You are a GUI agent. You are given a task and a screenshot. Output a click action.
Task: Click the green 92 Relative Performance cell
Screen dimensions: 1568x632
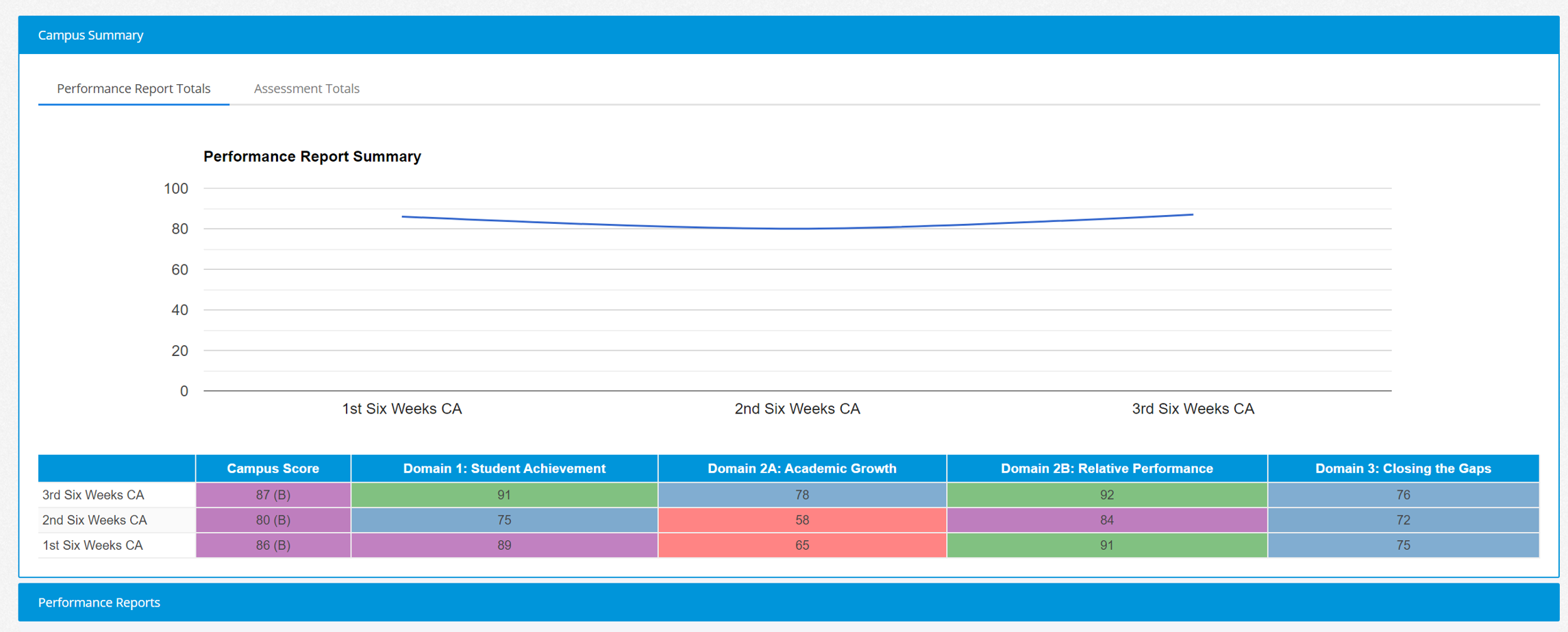tap(1106, 495)
